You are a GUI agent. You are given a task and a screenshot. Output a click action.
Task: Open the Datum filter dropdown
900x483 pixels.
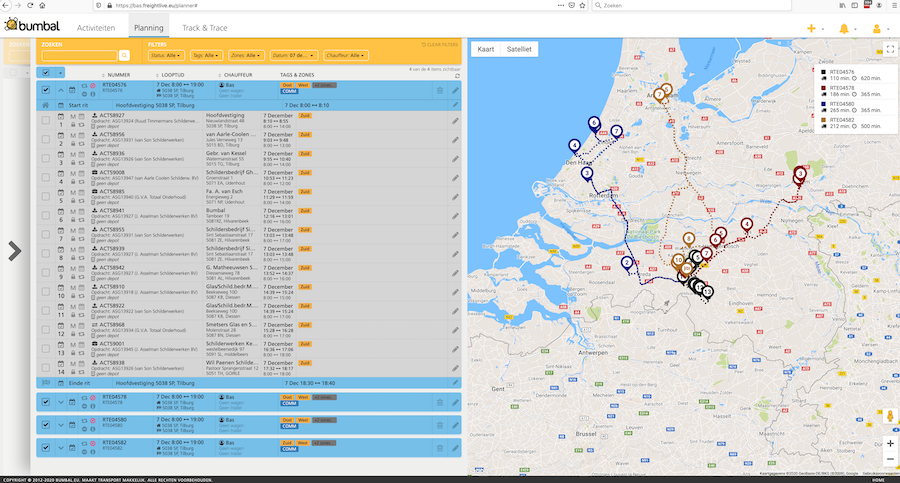pos(293,55)
